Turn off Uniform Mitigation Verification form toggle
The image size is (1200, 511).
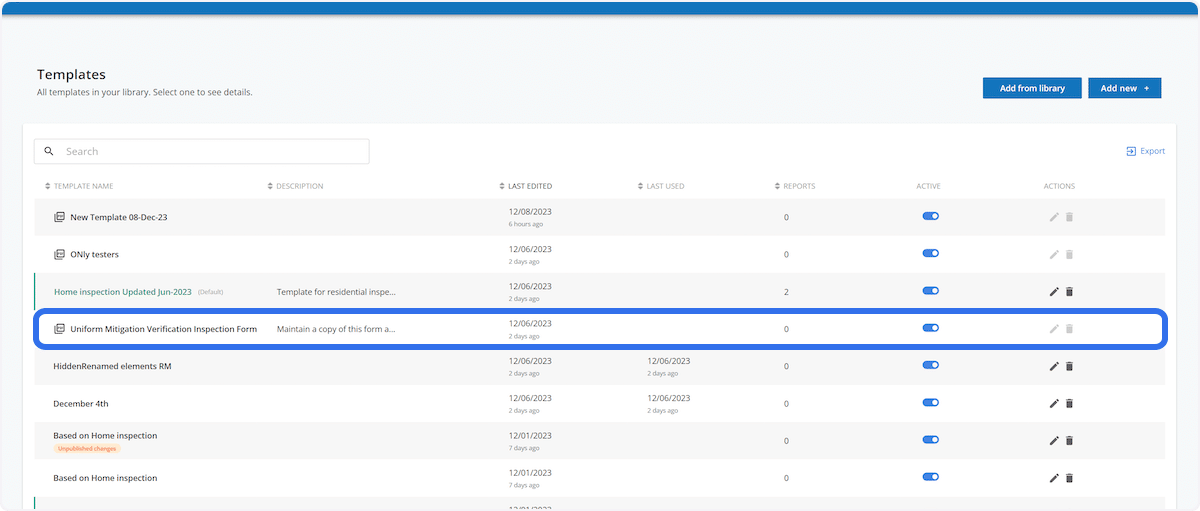point(930,328)
